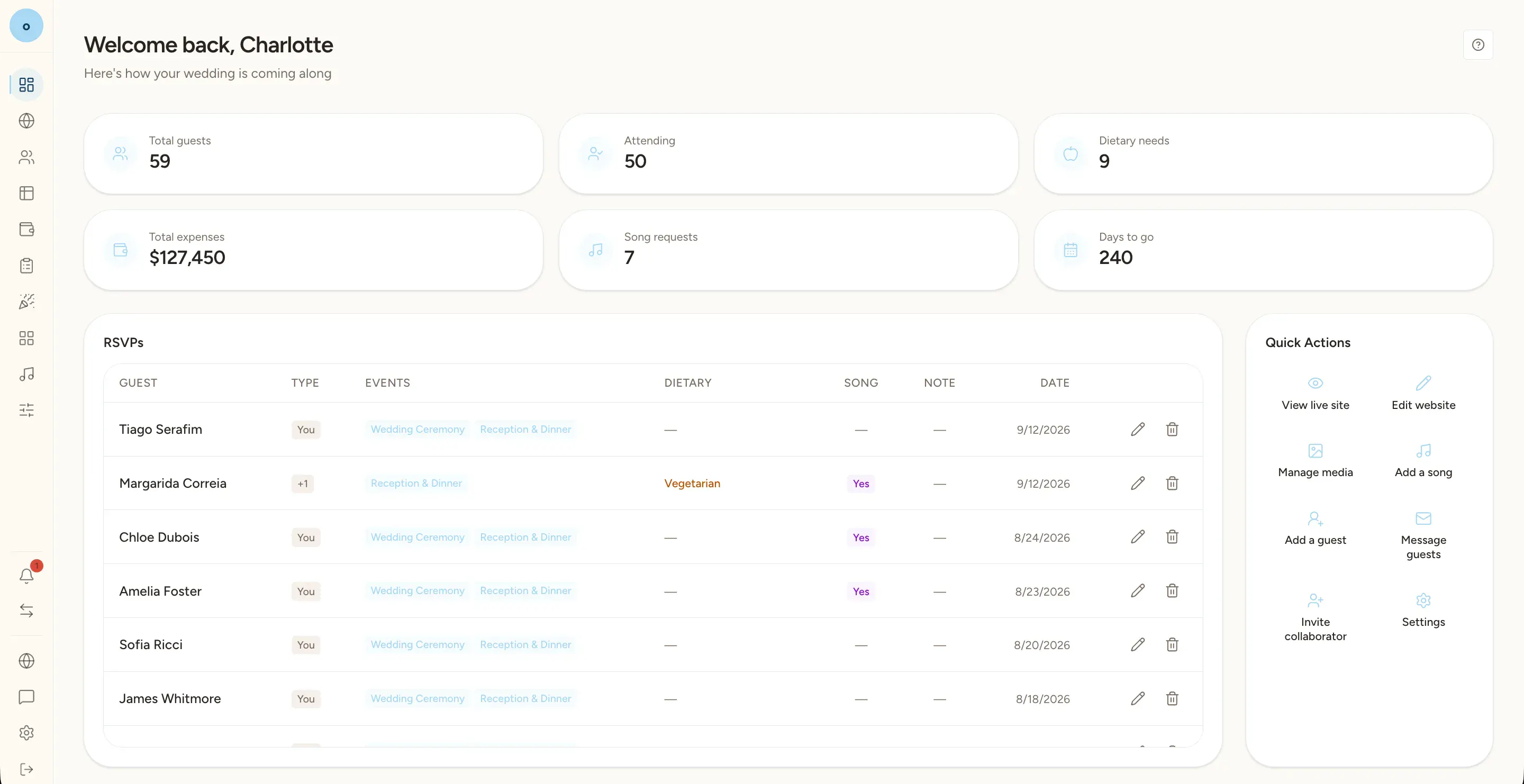The height and width of the screenshot is (784, 1524).
Task: Click Add a guest quick action
Action: click(x=1315, y=528)
